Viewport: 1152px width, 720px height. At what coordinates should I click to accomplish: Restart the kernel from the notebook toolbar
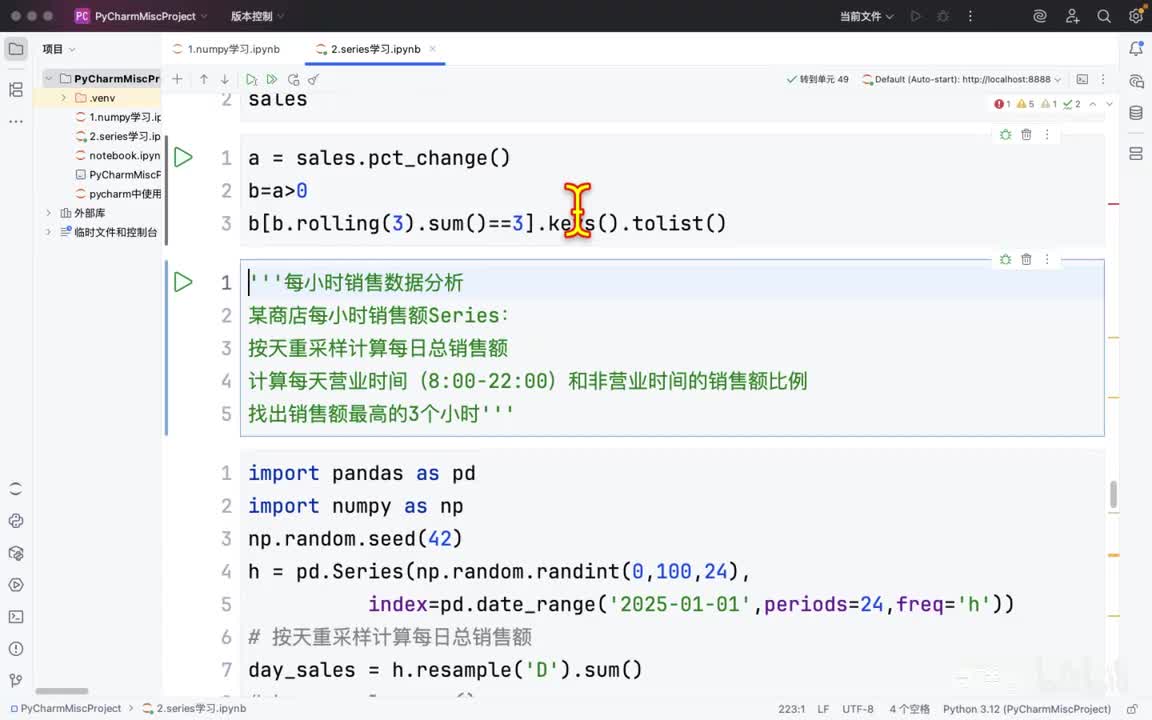click(293, 79)
